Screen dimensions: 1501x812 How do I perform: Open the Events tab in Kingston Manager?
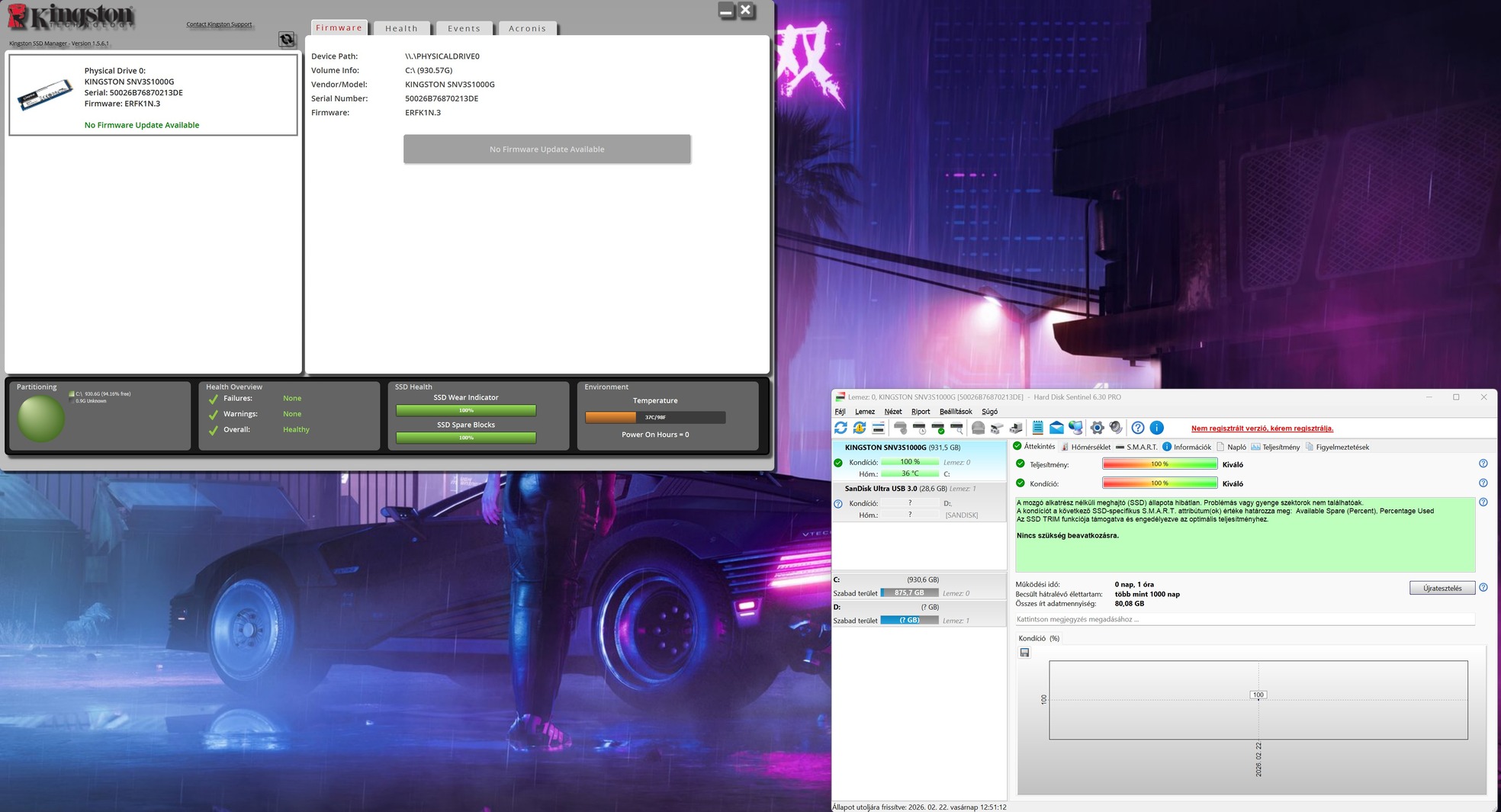tap(464, 28)
